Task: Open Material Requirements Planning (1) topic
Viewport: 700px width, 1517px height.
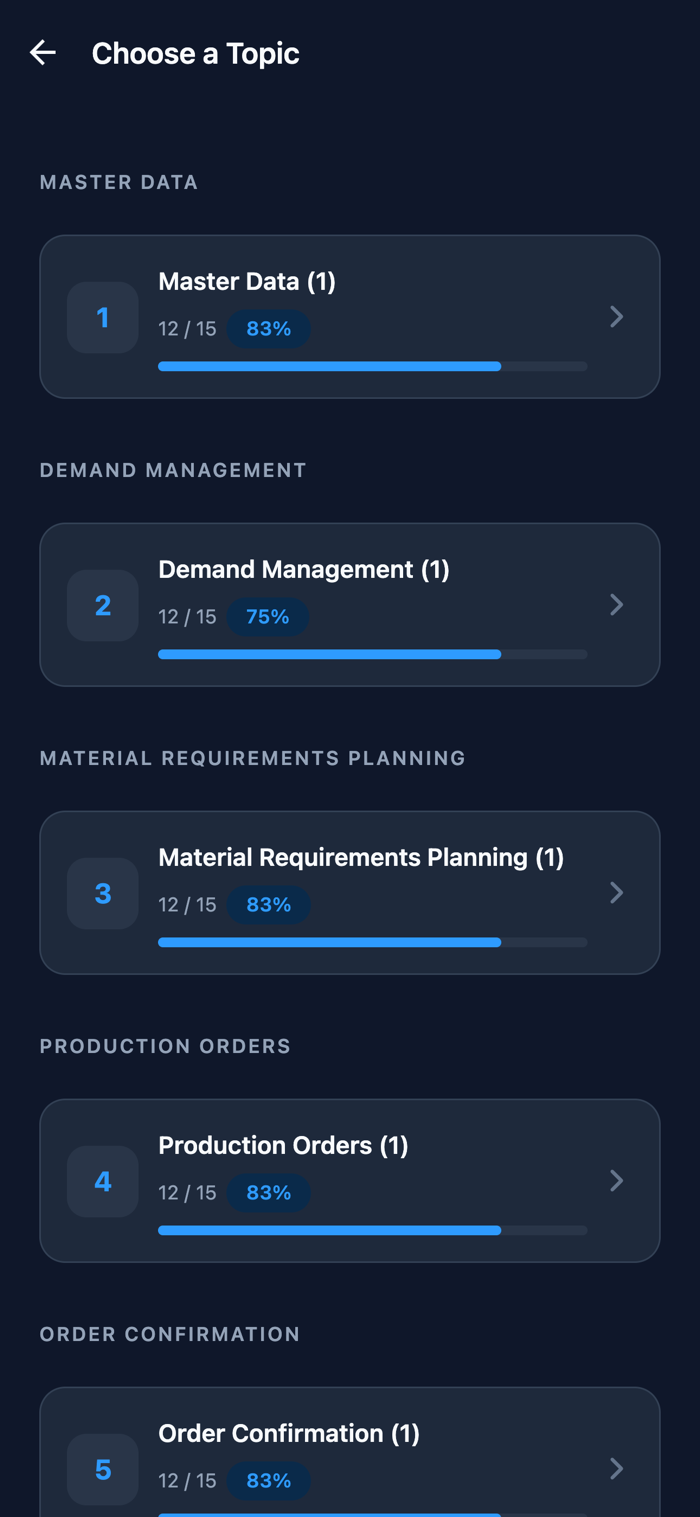Action: [x=361, y=858]
